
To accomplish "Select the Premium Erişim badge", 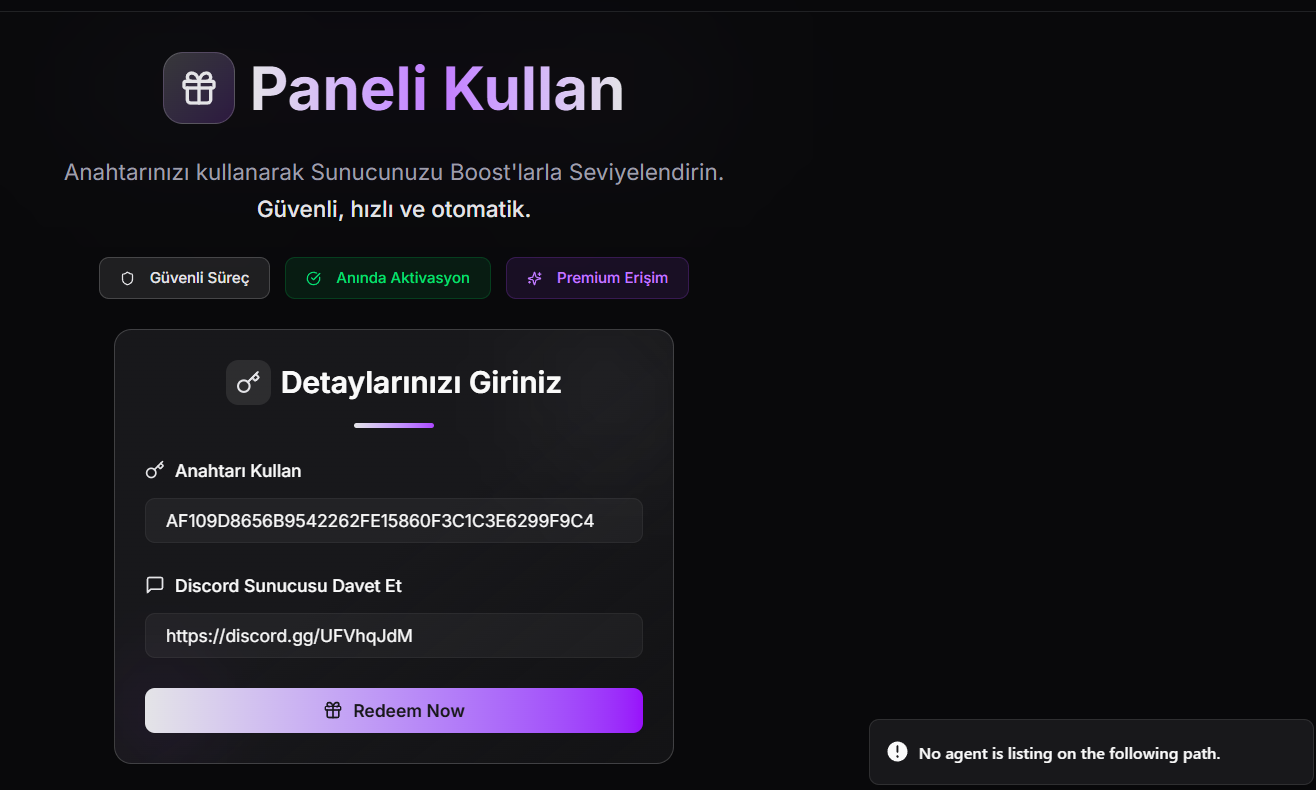I will tap(597, 278).
